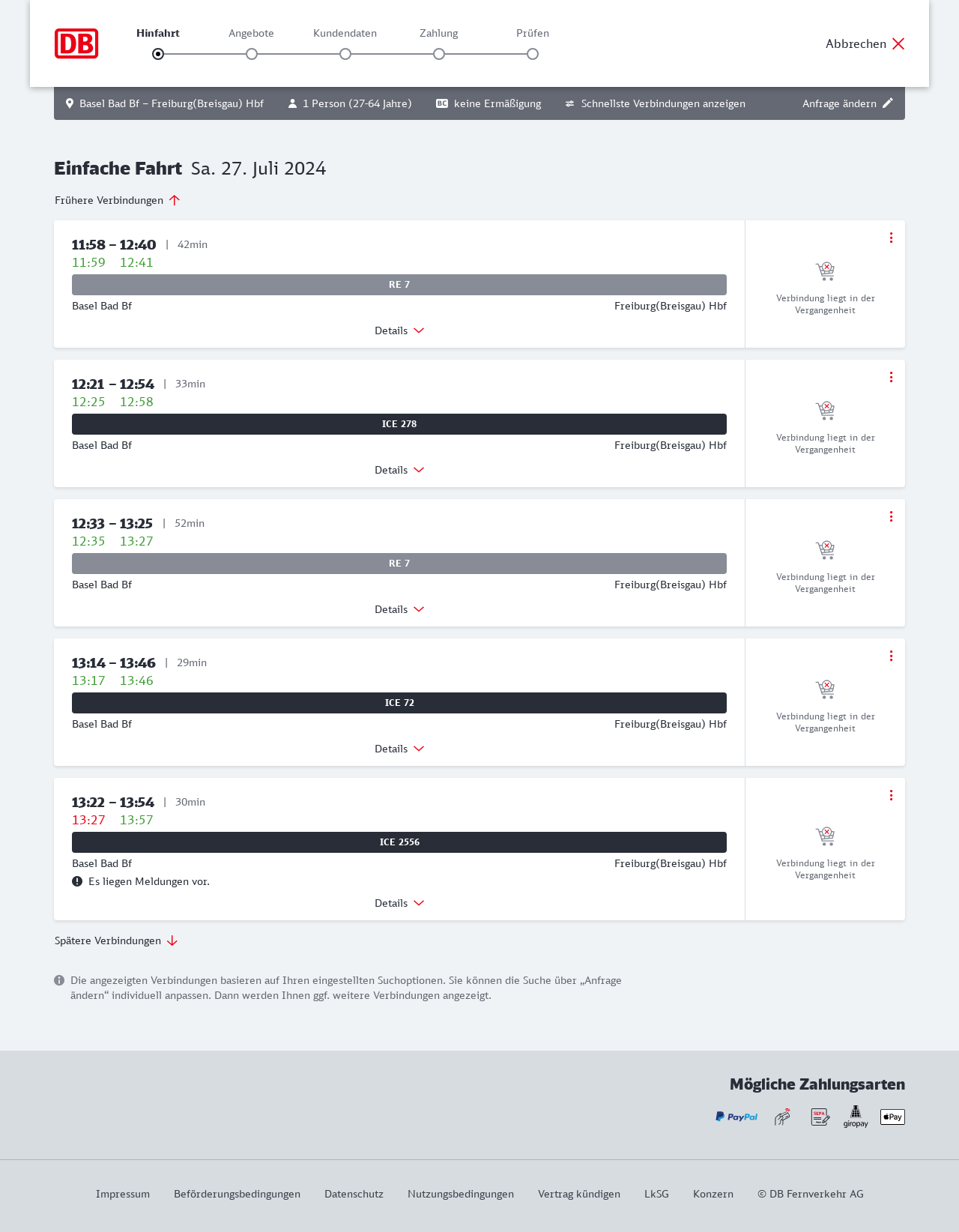
Task: Select the Angebote progress step
Action: pos(252,54)
